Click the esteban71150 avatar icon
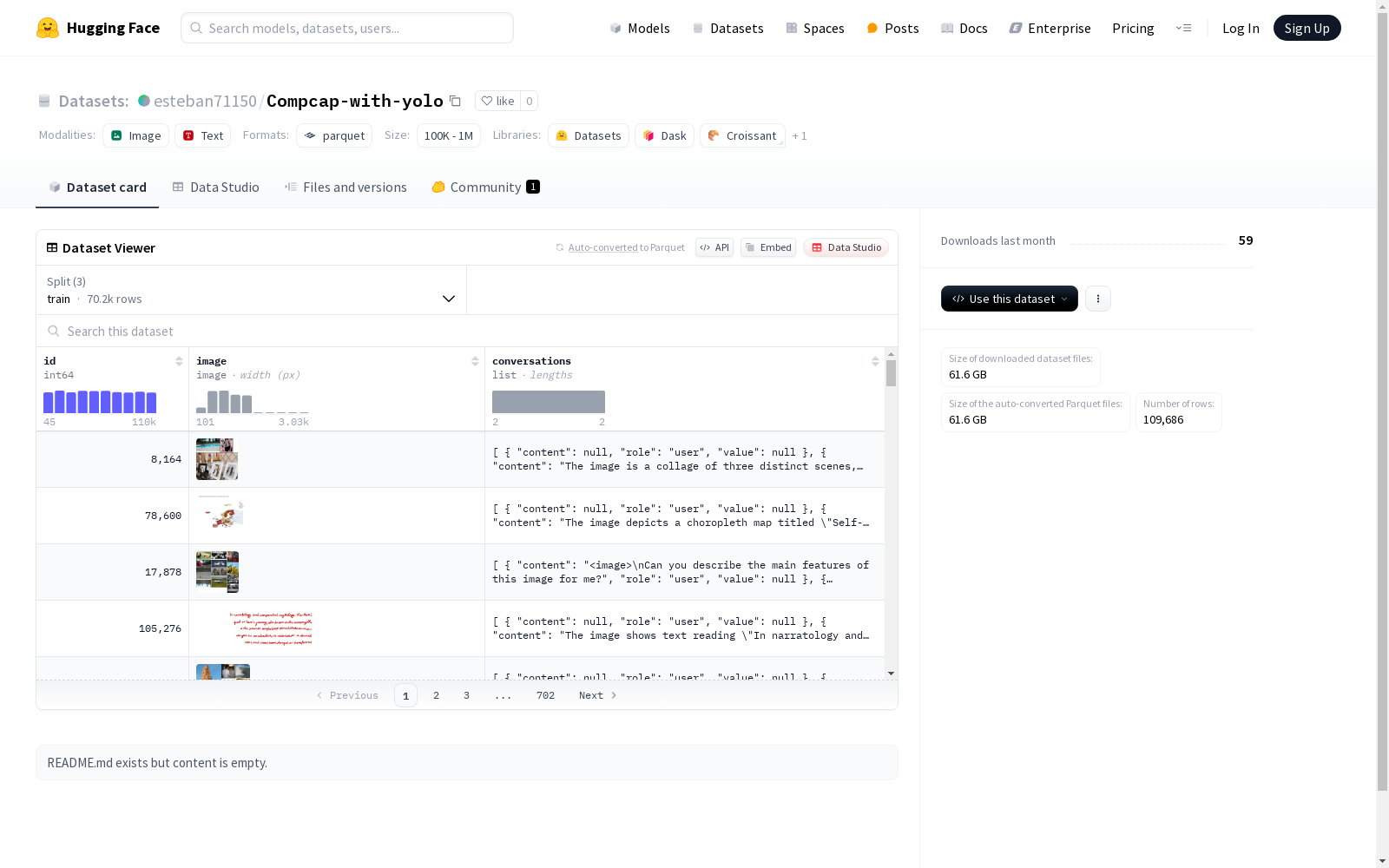This screenshot has height=868, width=1389. 144,101
